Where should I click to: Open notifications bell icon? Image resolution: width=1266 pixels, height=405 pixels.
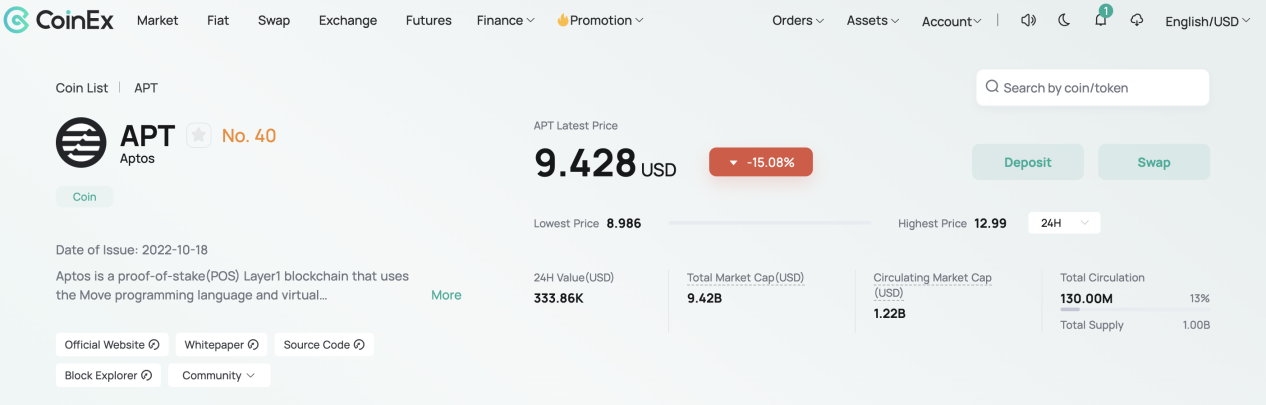1100,19
